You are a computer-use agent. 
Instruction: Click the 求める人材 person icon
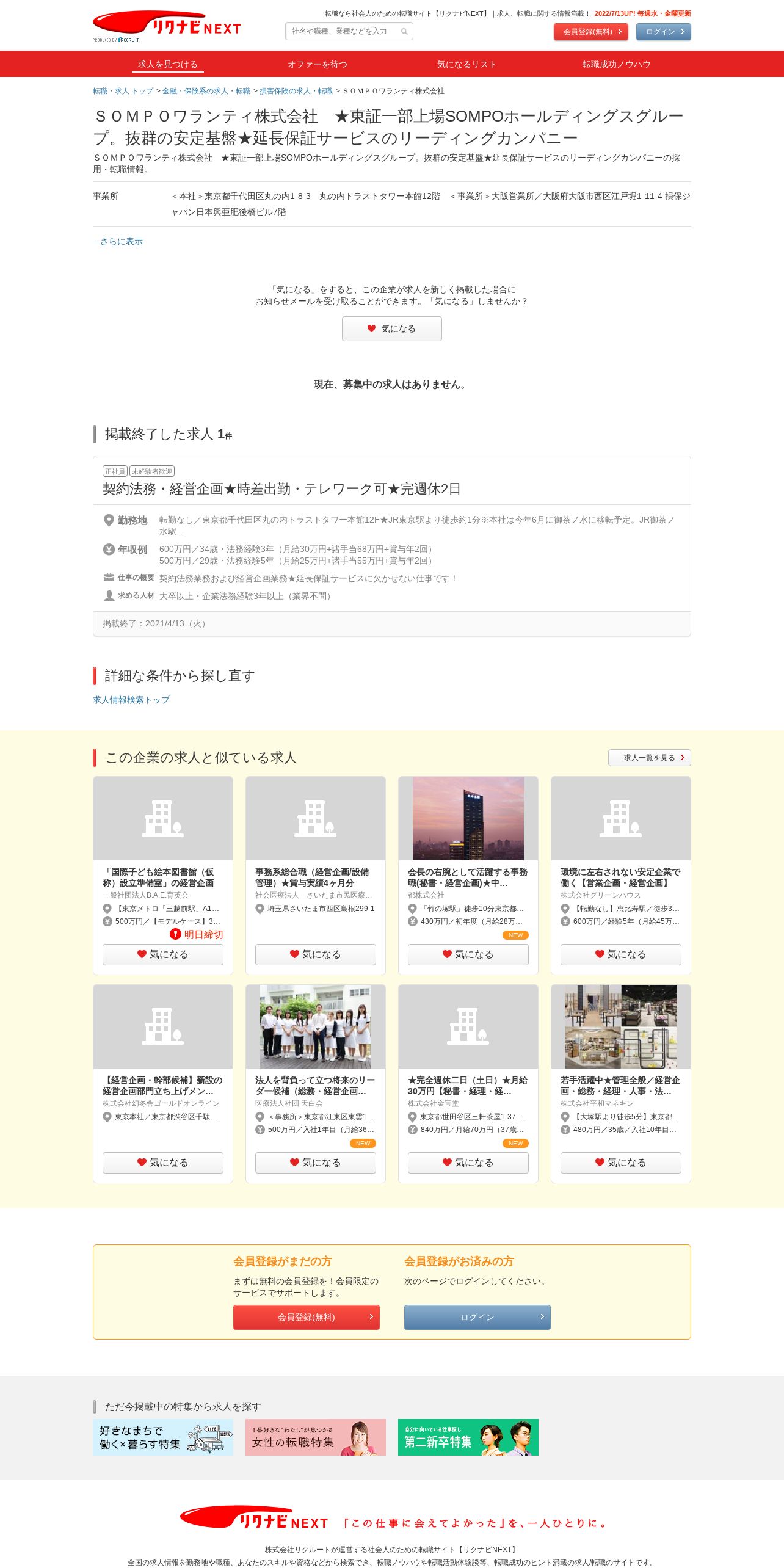(x=109, y=595)
